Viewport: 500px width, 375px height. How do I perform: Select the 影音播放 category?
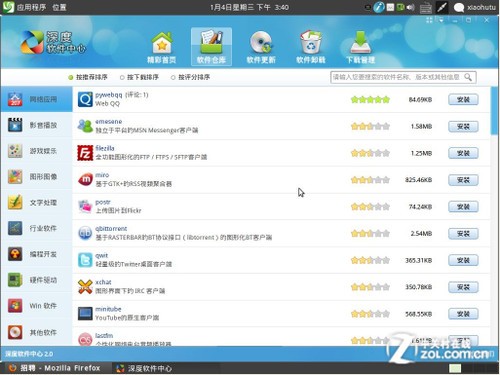36,125
